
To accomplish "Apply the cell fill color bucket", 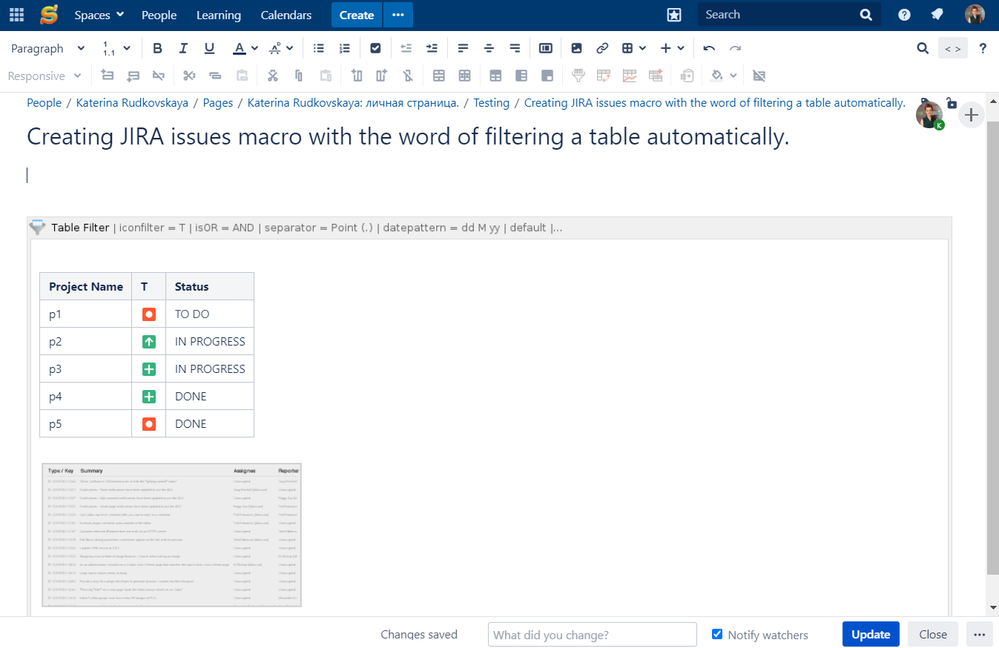I will [x=717, y=76].
